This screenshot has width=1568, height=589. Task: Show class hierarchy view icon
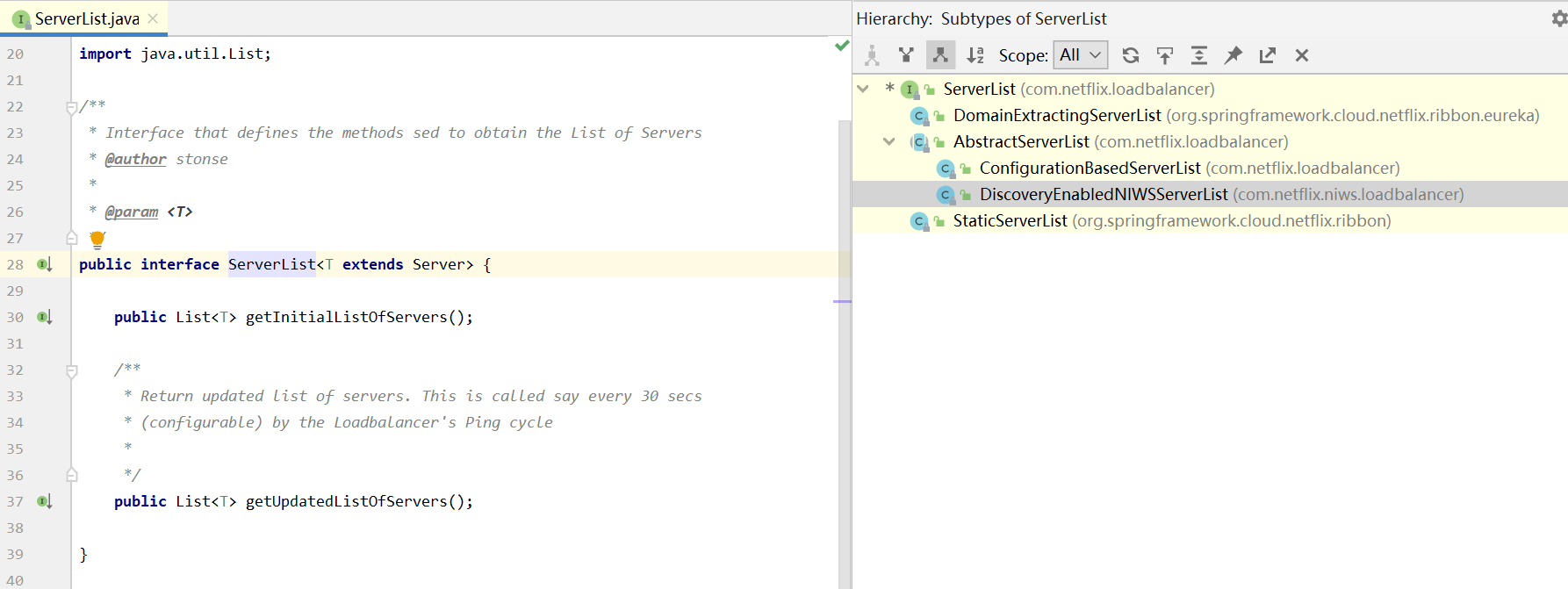[x=872, y=55]
